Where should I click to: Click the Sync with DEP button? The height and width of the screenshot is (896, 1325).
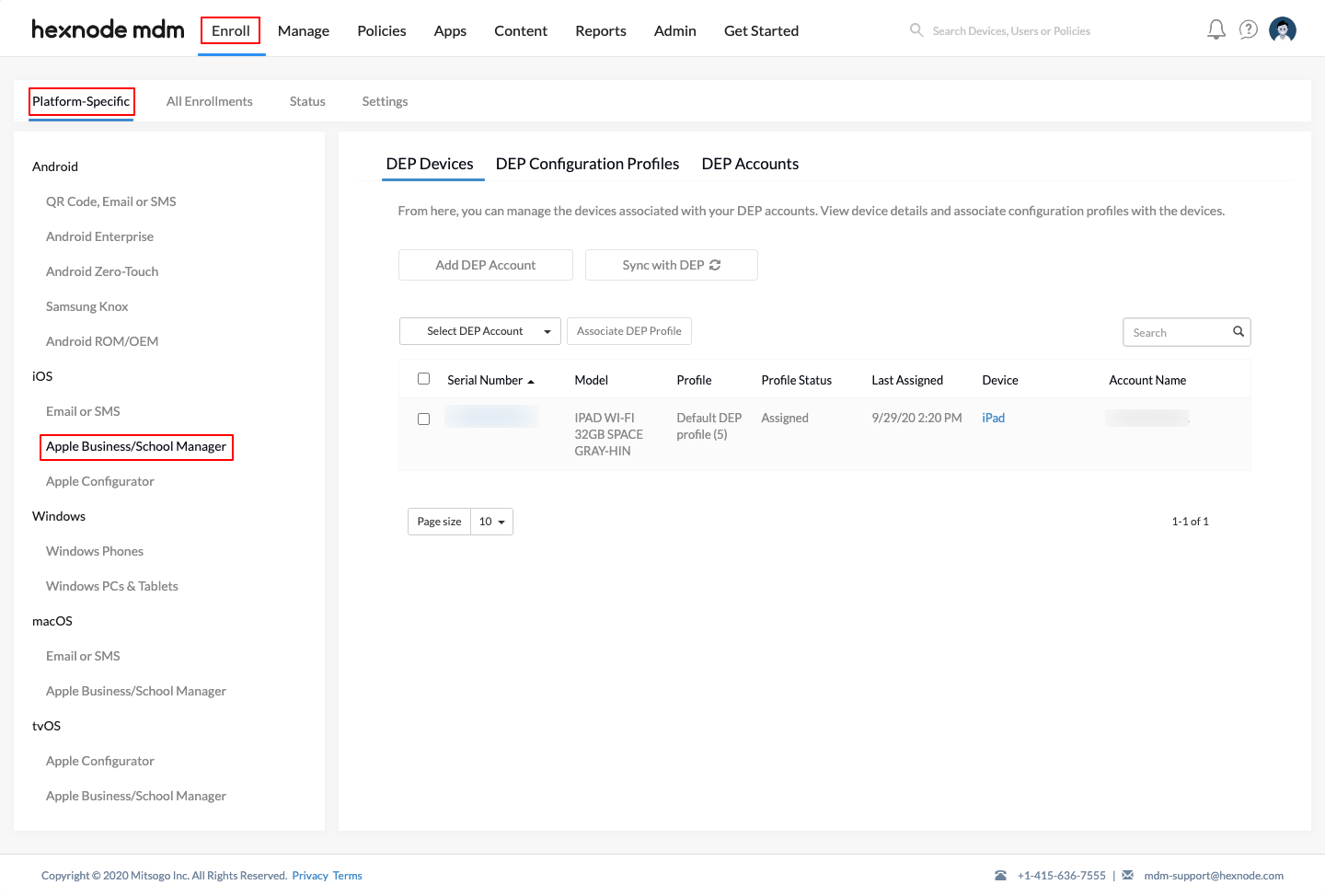(672, 265)
